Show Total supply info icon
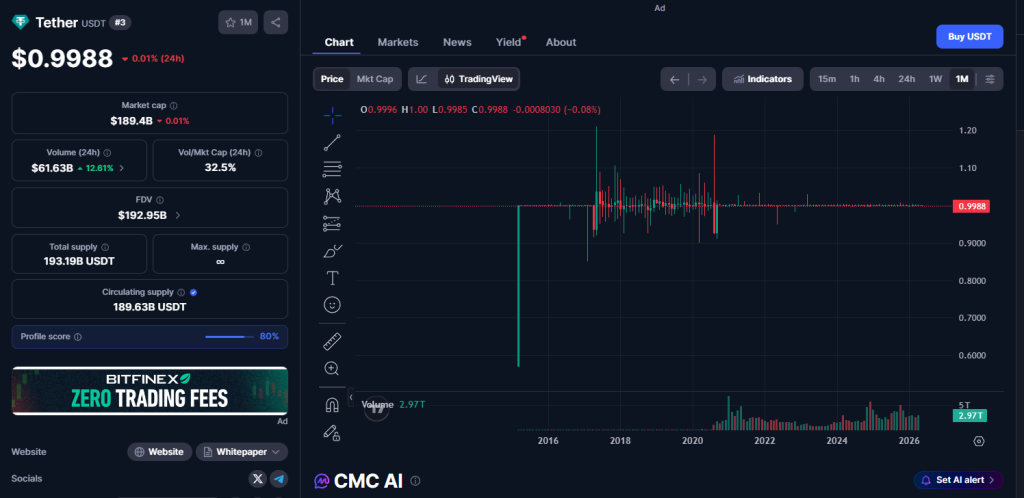Image resolution: width=1024 pixels, height=498 pixels. pos(105,247)
